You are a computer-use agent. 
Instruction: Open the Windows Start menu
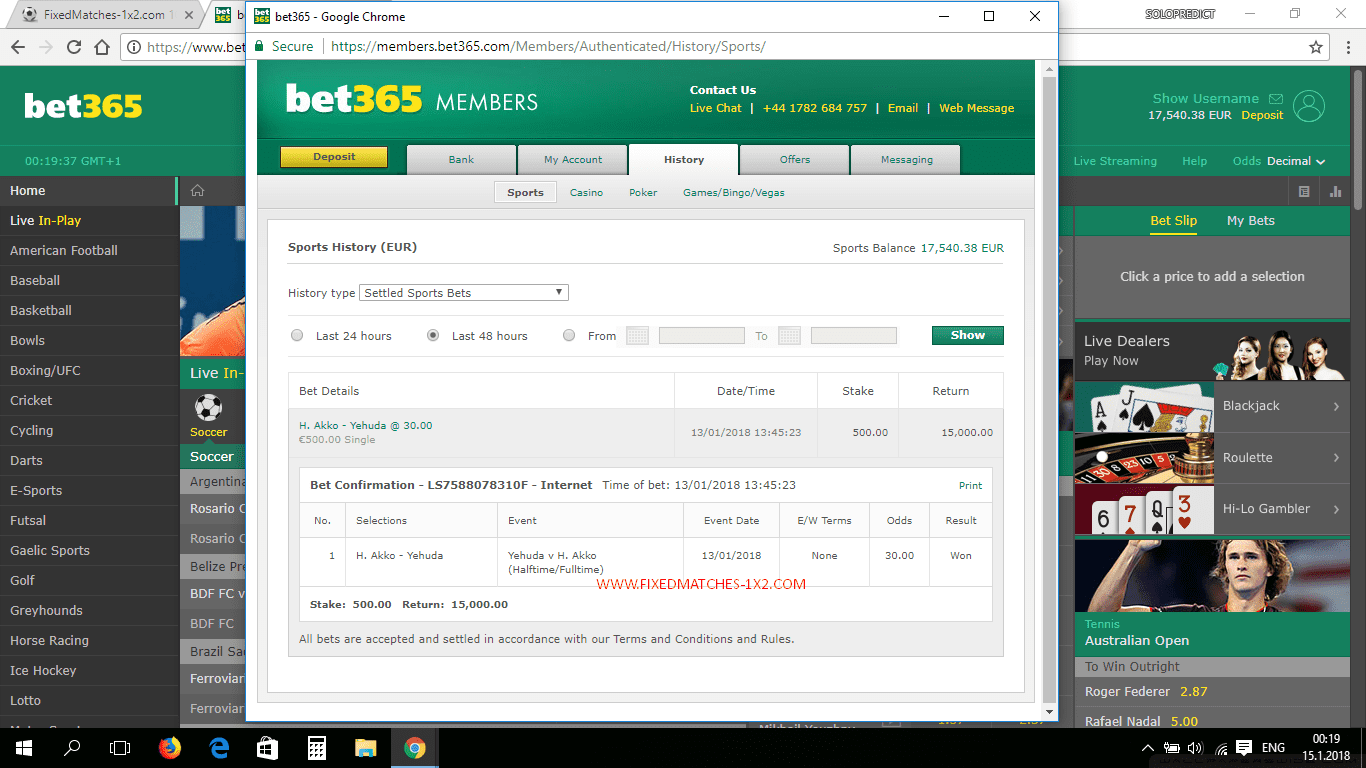24,748
